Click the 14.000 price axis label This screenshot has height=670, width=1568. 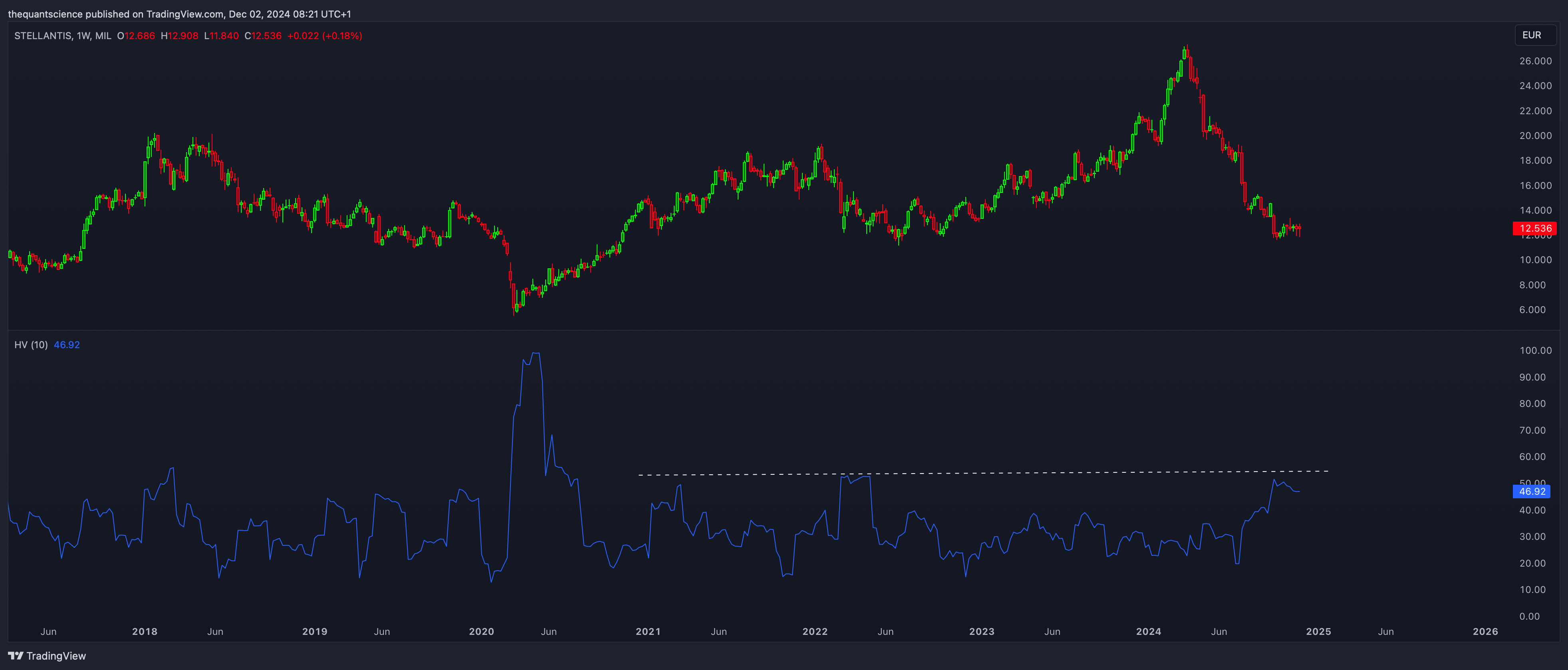1535,210
